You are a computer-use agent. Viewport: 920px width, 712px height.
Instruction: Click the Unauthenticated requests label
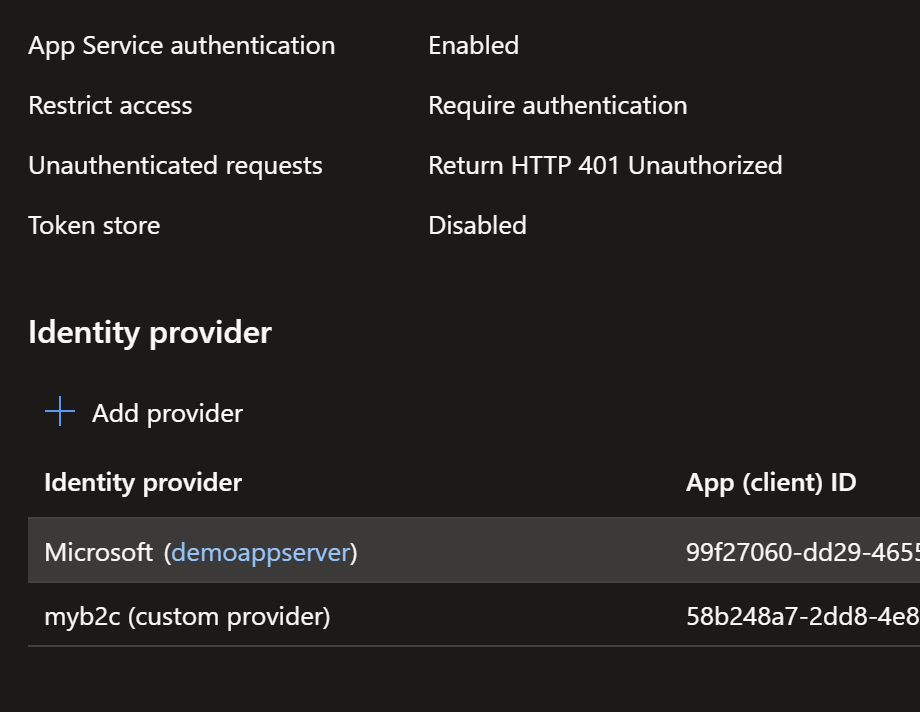click(175, 165)
